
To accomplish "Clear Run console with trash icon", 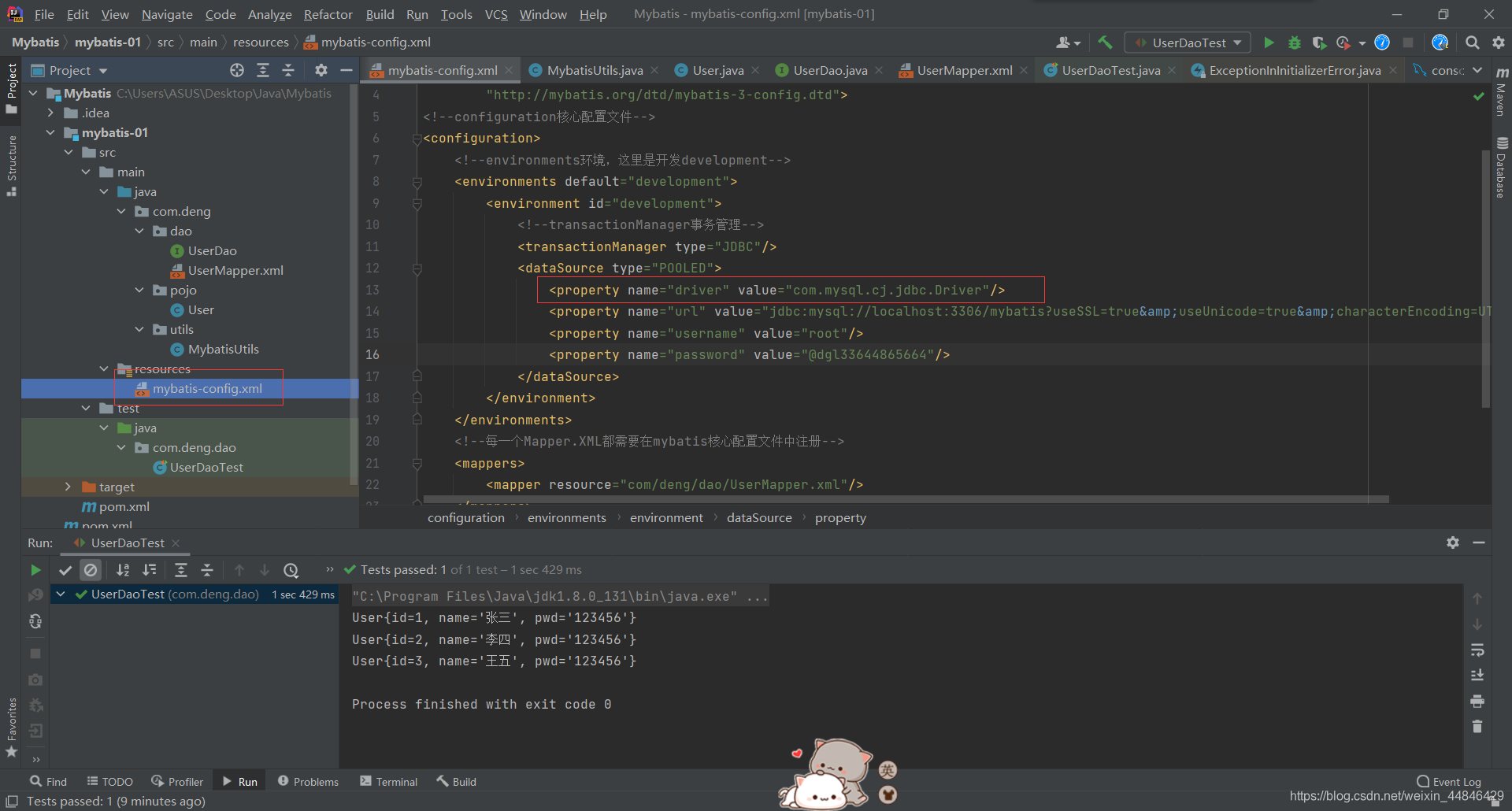I will coord(1477,726).
